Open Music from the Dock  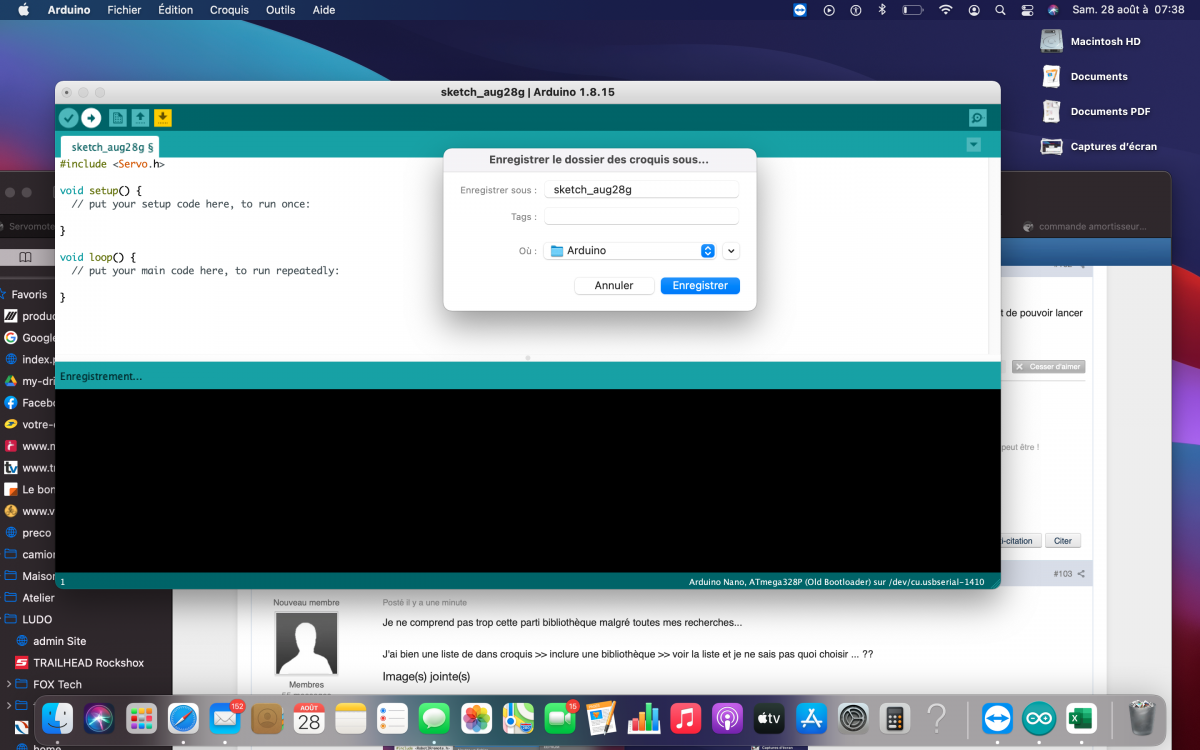(685, 718)
